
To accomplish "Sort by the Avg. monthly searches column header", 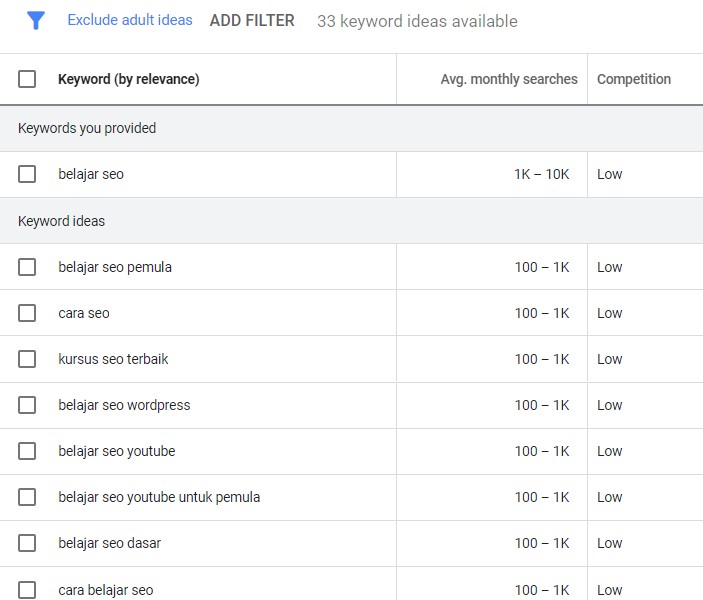I will tap(509, 79).
